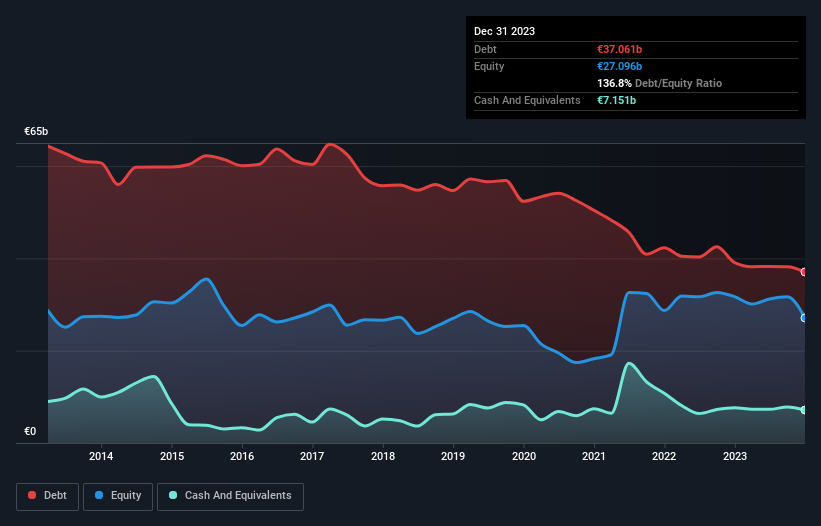Toggle the Cash And Equivalents legend button
Viewport: 821px width, 526px height.
[x=230, y=496]
